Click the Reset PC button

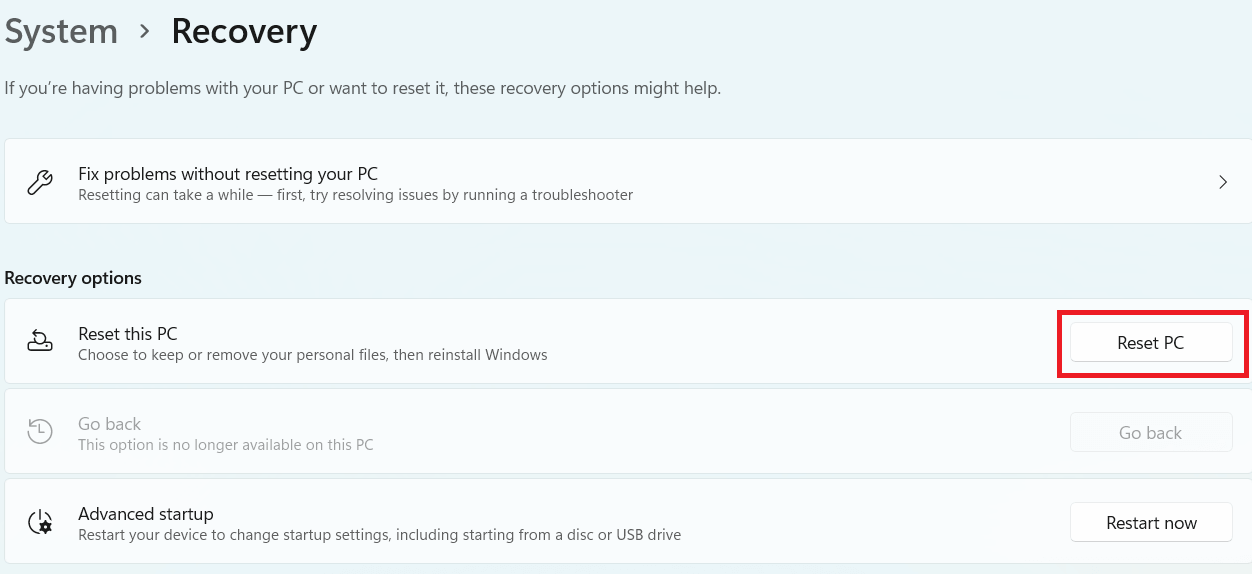1151,342
